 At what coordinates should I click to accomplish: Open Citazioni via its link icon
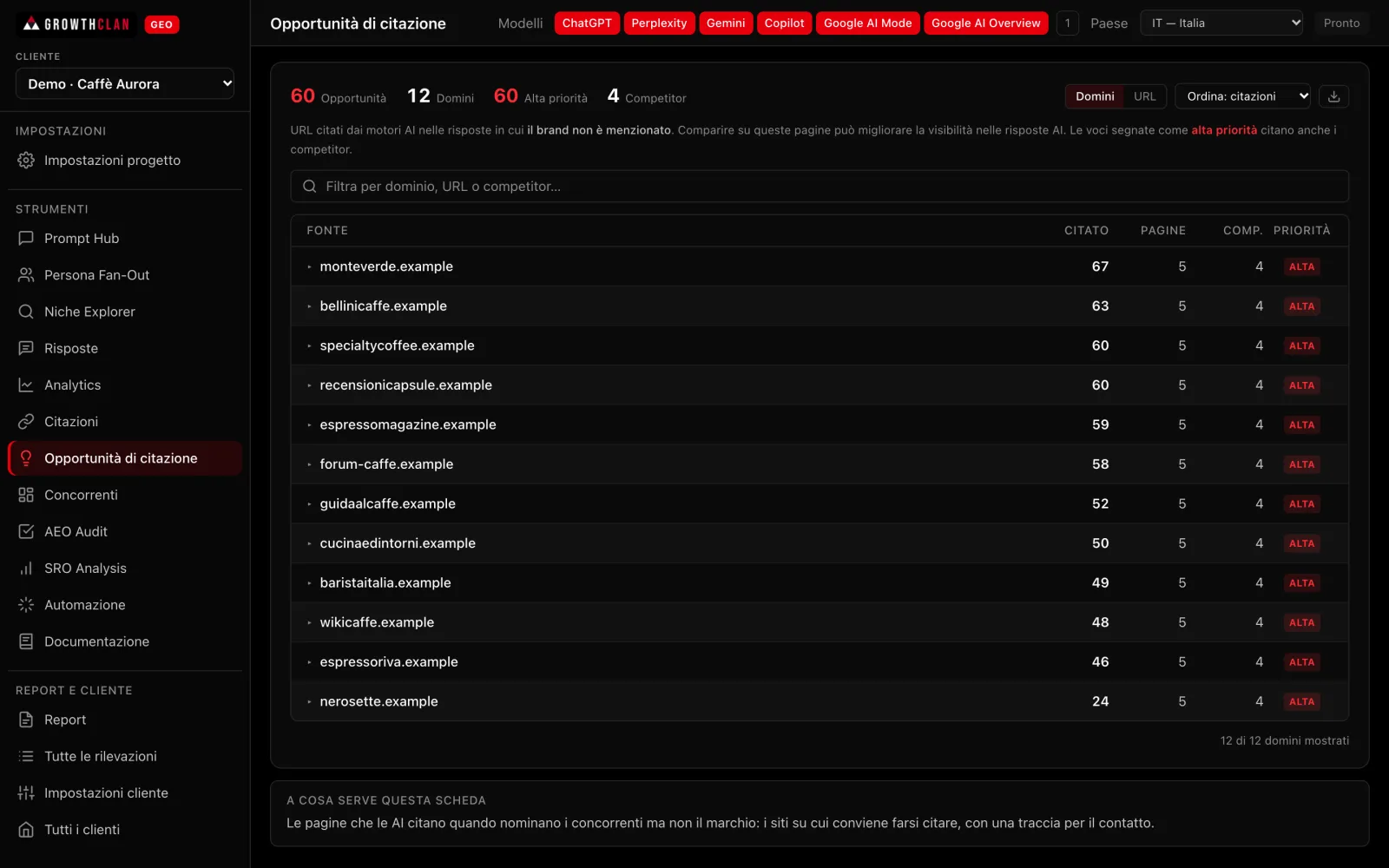26,421
